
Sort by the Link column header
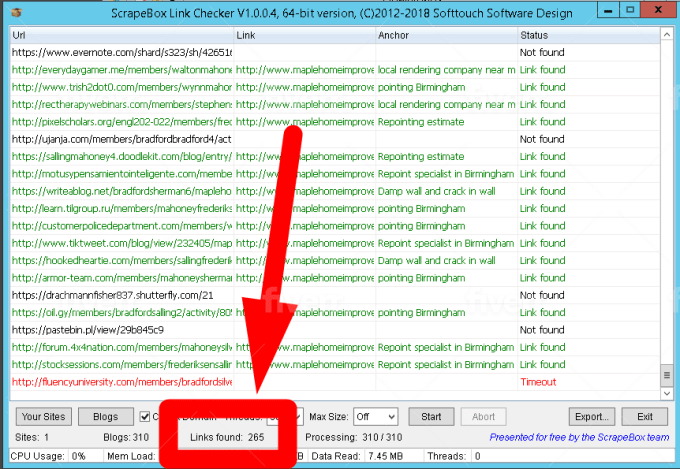coord(304,35)
